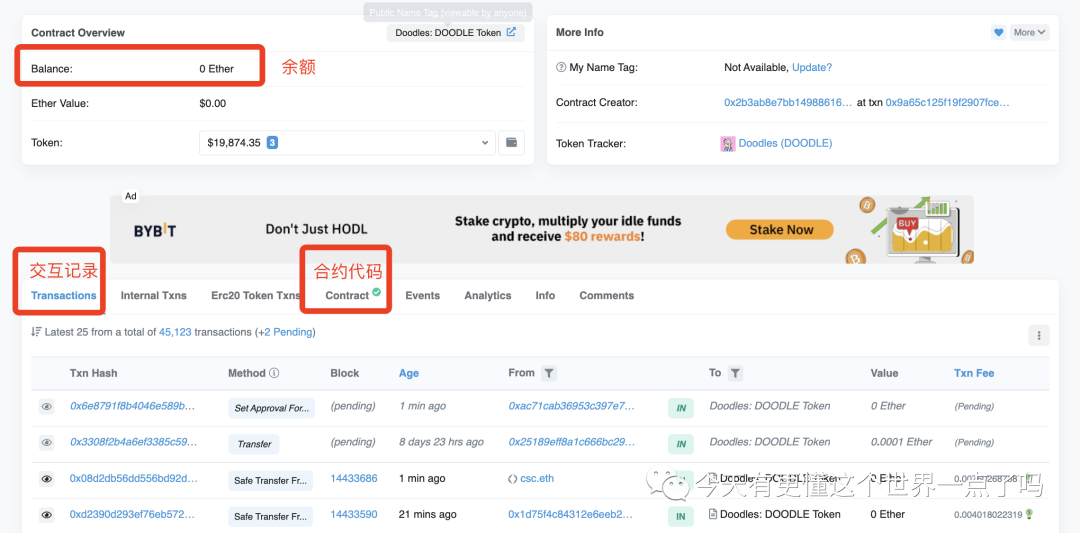1080x533 pixels.
Task: Toggle eye preview for transaction 0x08d2db56dd556bd92d
Action: pos(46,479)
